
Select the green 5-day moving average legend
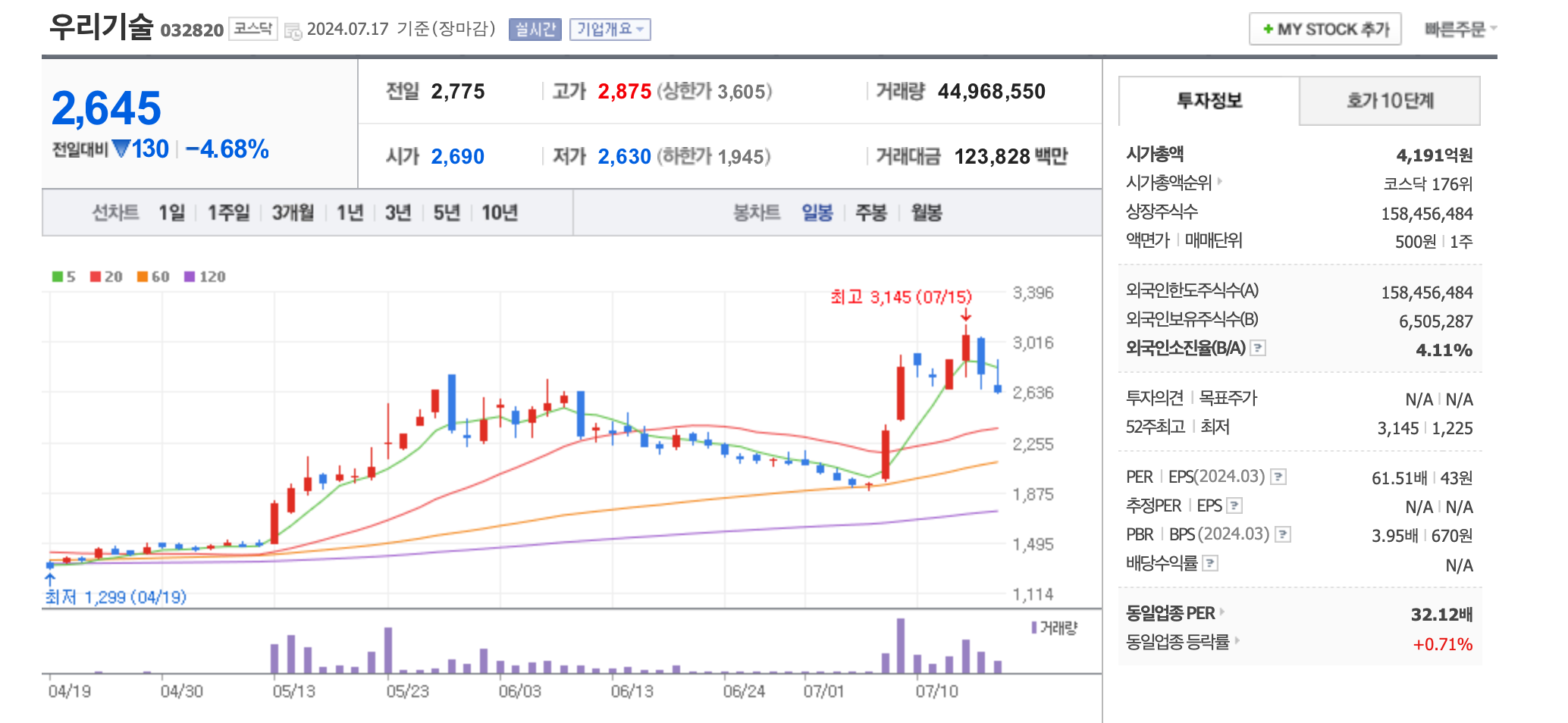point(56,276)
